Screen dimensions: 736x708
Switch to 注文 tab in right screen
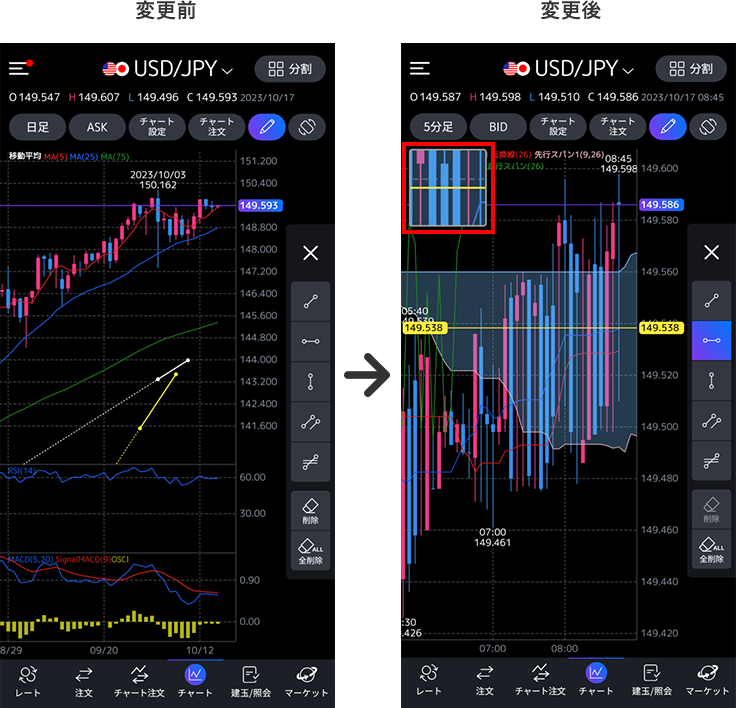pos(484,682)
